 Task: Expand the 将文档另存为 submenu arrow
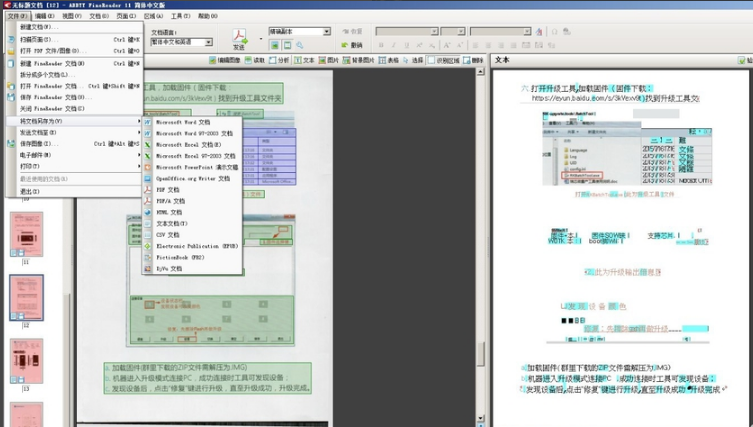pos(139,121)
